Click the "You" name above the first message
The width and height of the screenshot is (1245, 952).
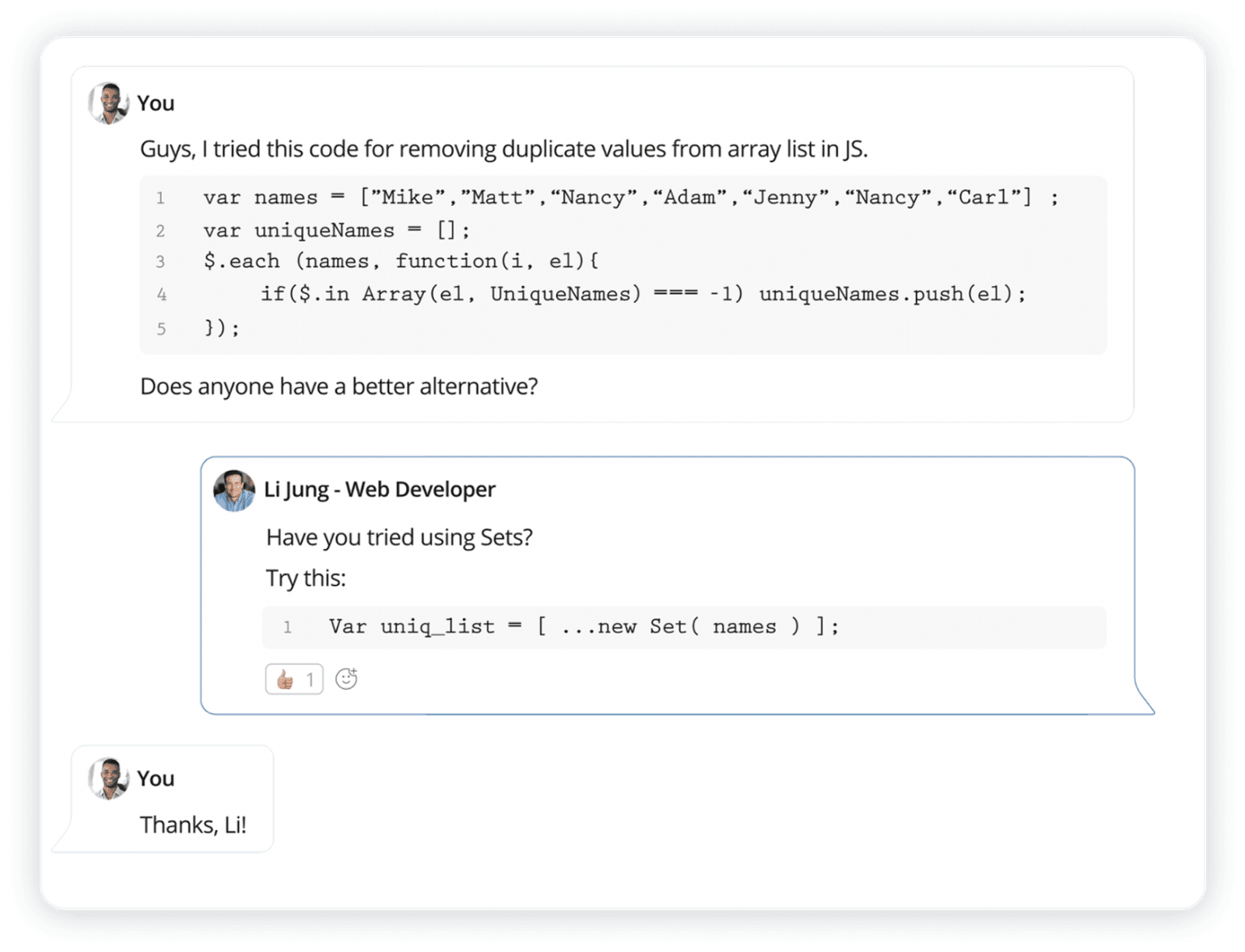click(x=156, y=103)
